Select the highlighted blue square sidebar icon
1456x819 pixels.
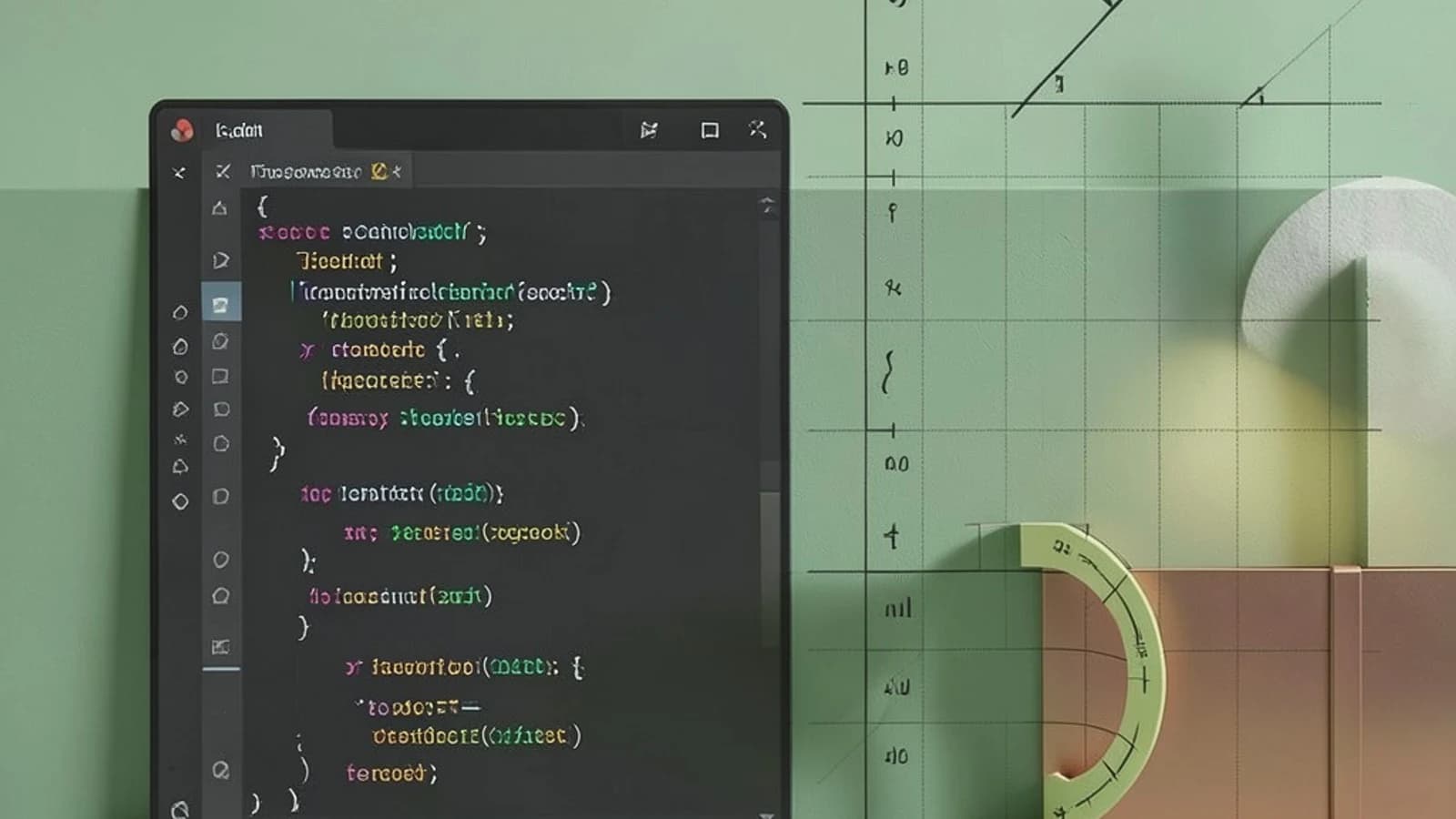click(221, 304)
